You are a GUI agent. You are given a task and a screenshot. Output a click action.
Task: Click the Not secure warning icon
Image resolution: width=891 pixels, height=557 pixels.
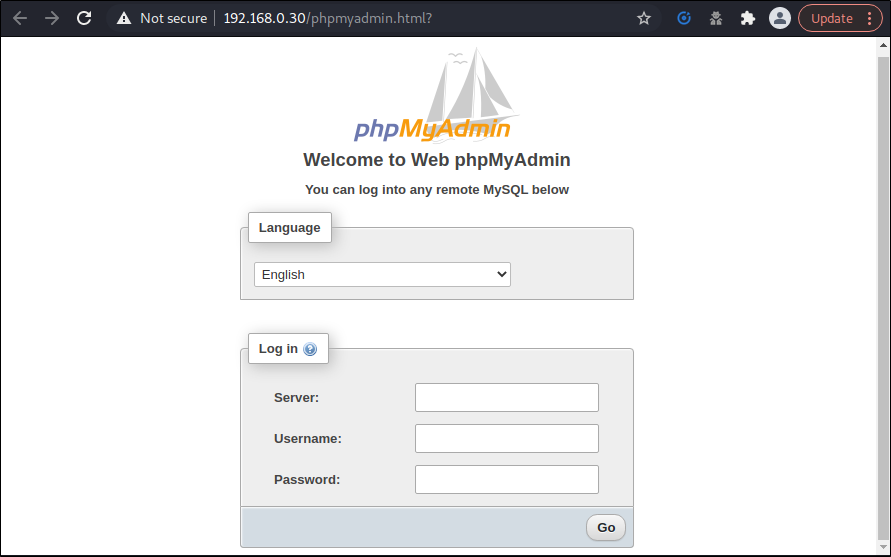(124, 18)
